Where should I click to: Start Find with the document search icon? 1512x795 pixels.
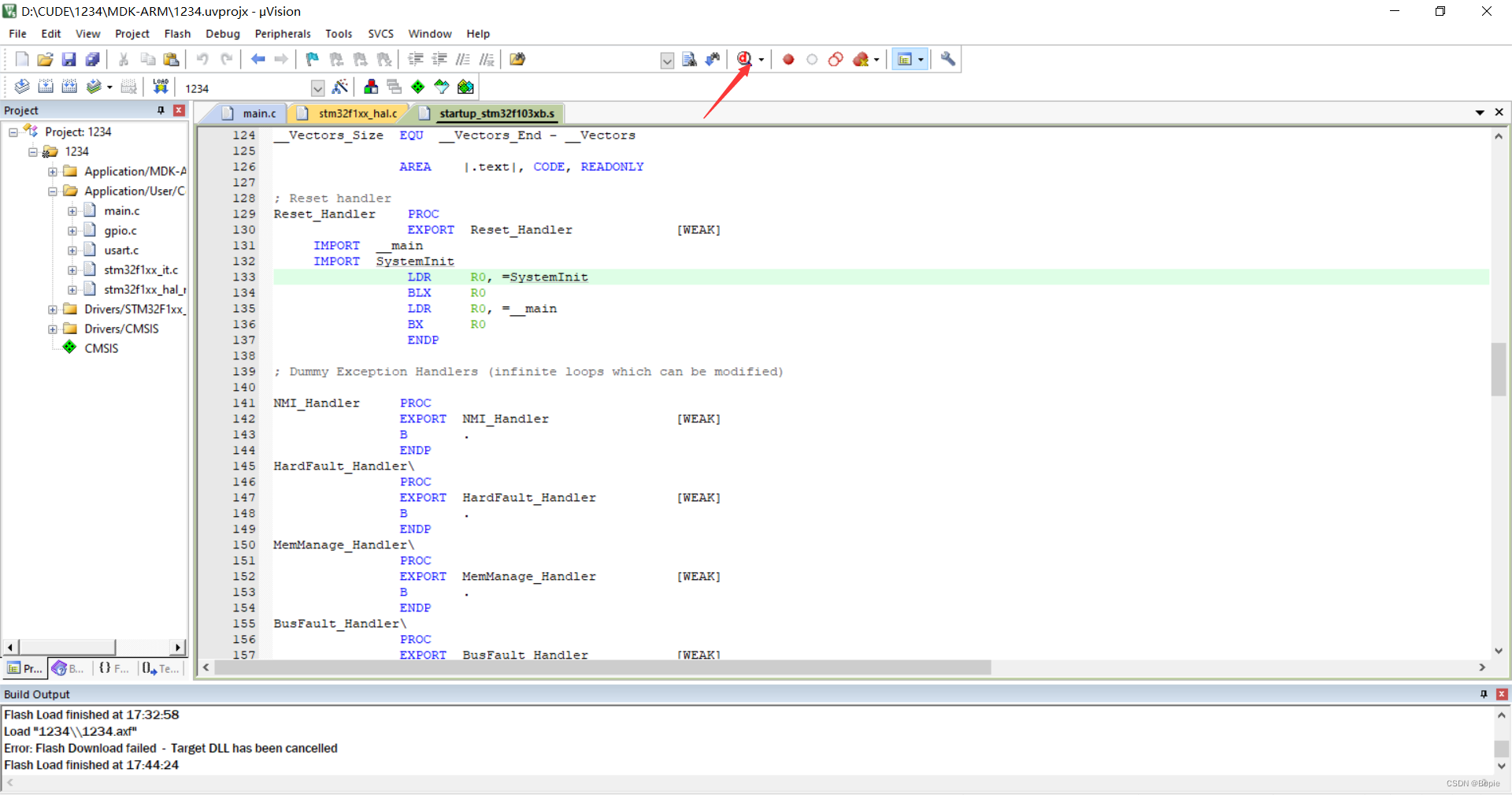pos(689,59)
